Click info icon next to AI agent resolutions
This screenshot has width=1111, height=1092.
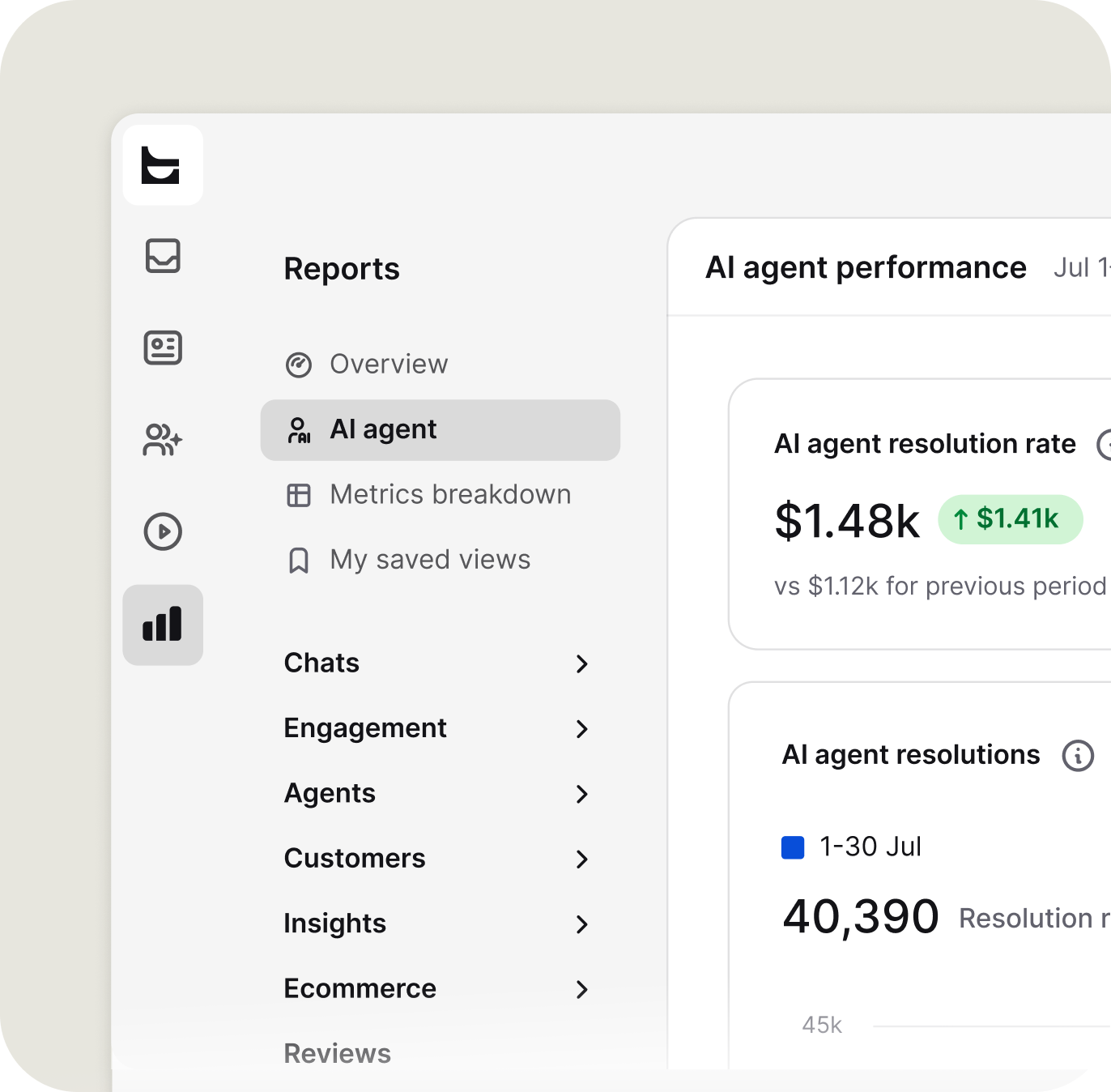coord(1078,756)
